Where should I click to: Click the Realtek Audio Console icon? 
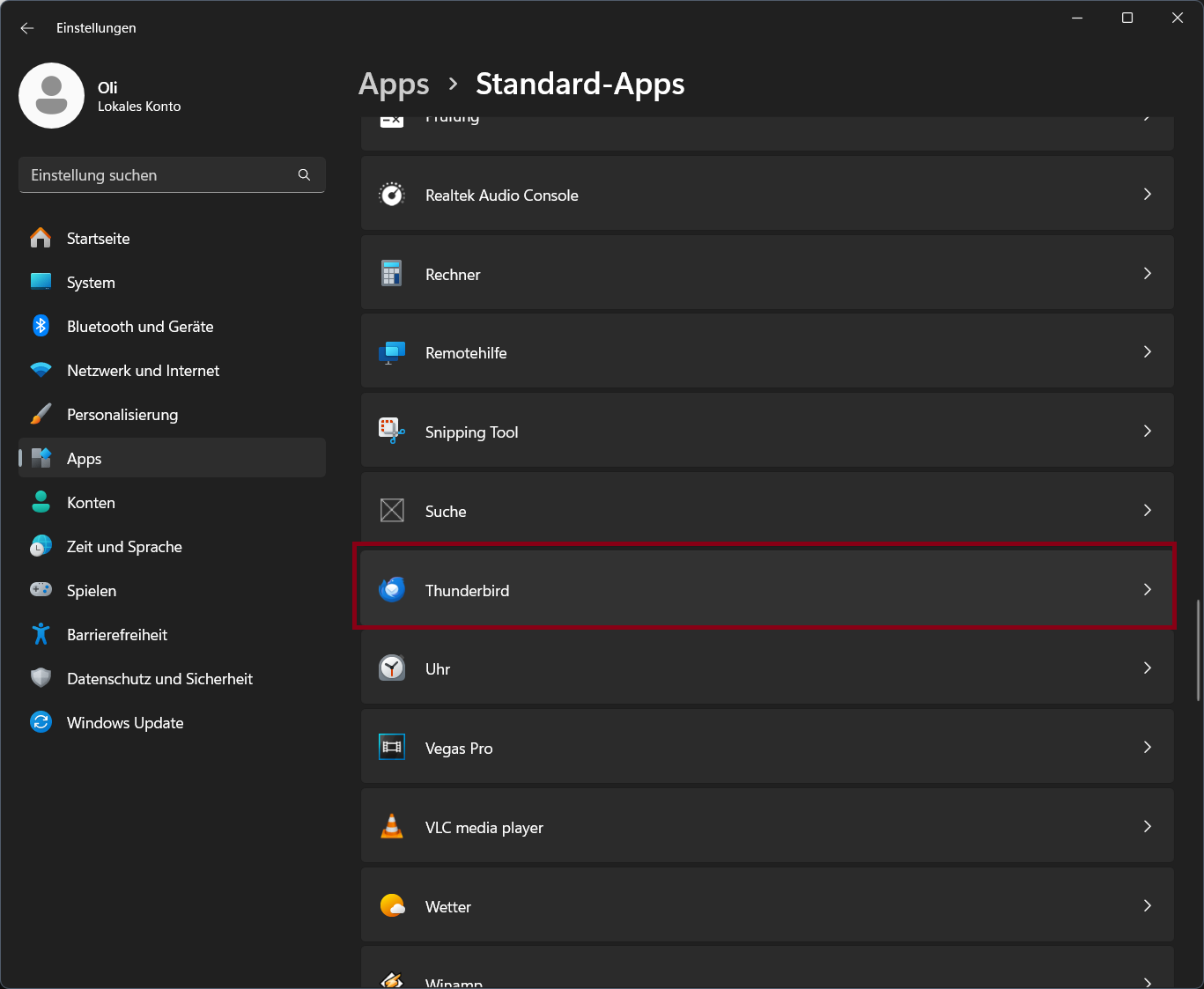[x=392, y=195]
